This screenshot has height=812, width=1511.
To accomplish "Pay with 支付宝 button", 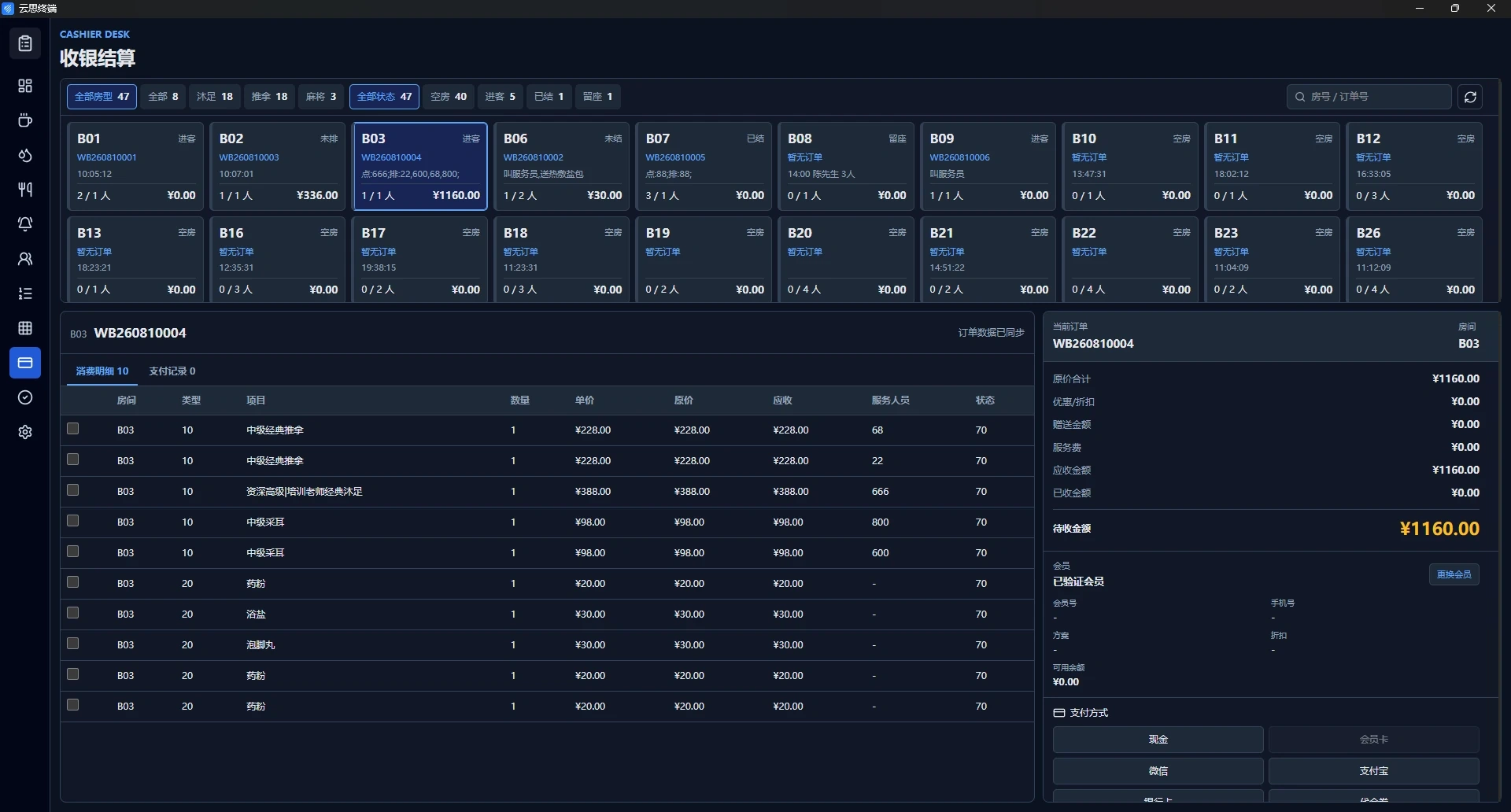I will click(x=1374, y=771).
